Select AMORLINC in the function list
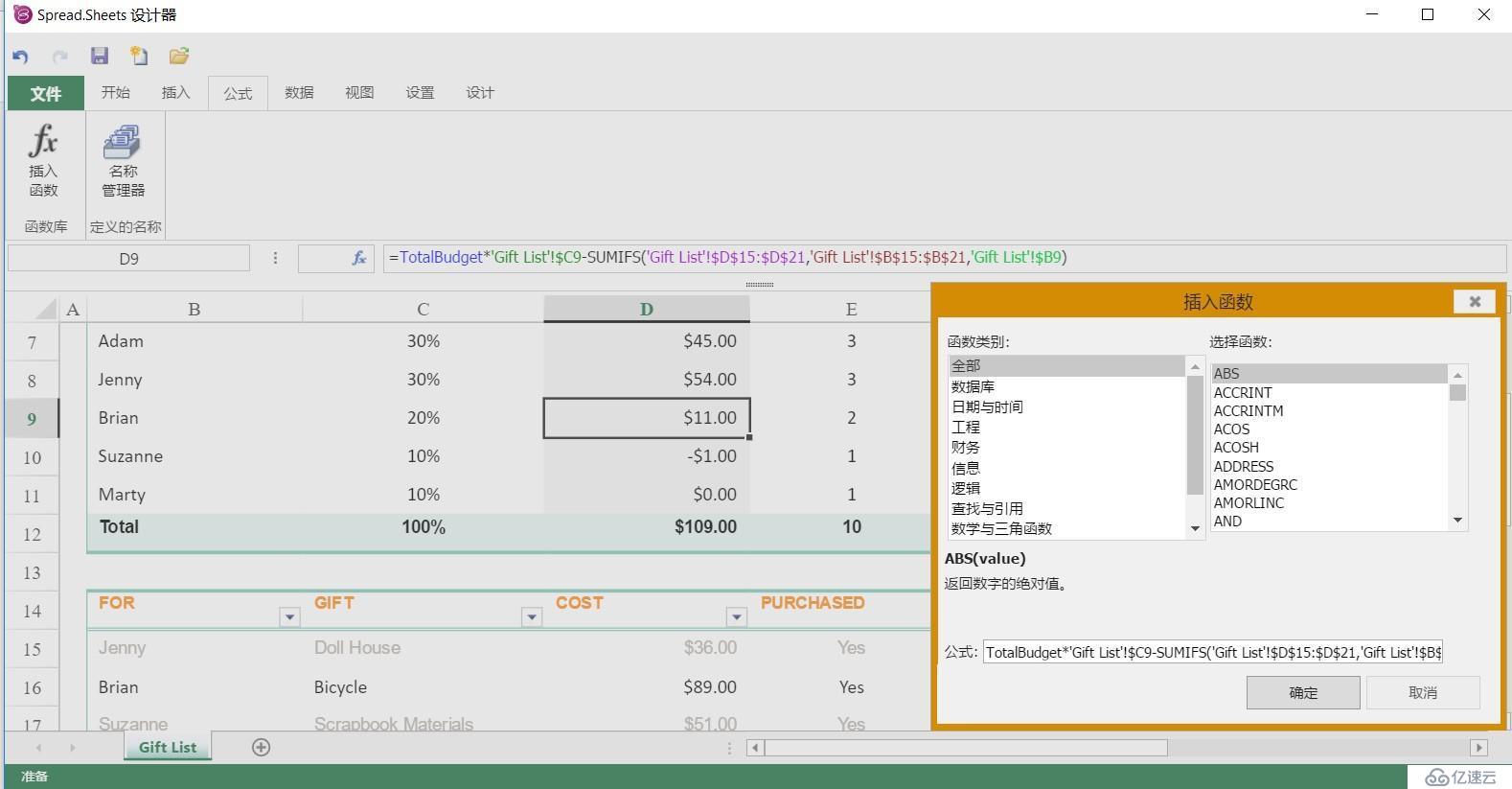Screen dimensions: 1512x789 (1330, 502)
